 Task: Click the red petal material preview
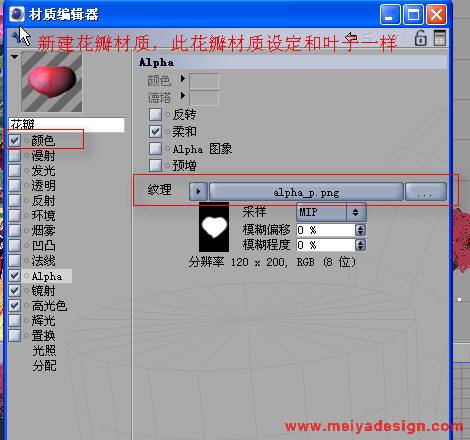(x=52, y=82)
